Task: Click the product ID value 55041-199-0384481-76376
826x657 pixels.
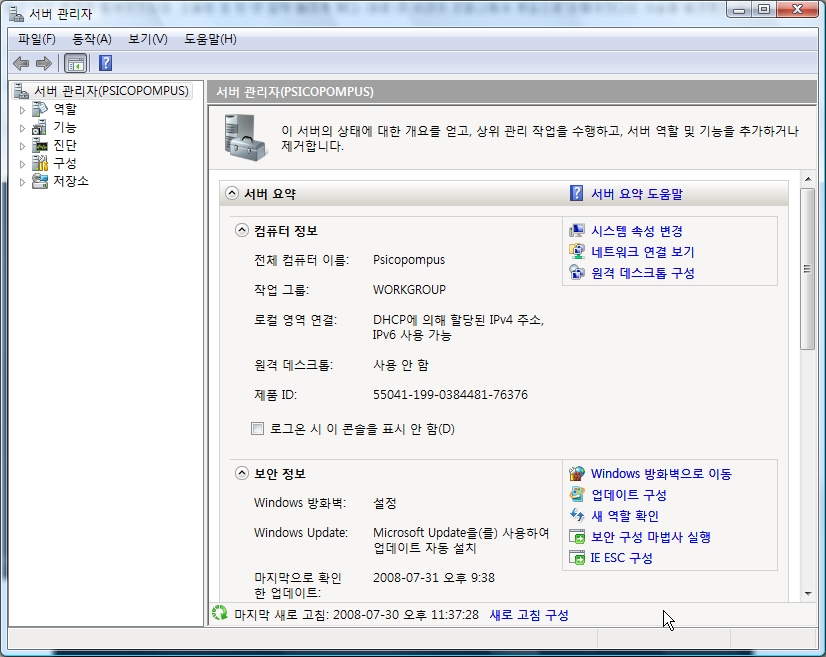Action: tap(450, 395)
